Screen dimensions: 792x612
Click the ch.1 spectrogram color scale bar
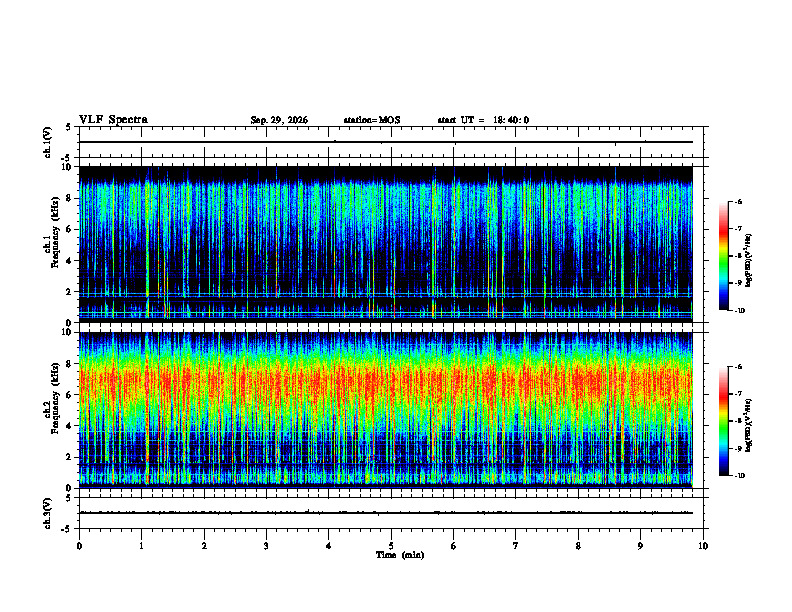tap(723, 256)
